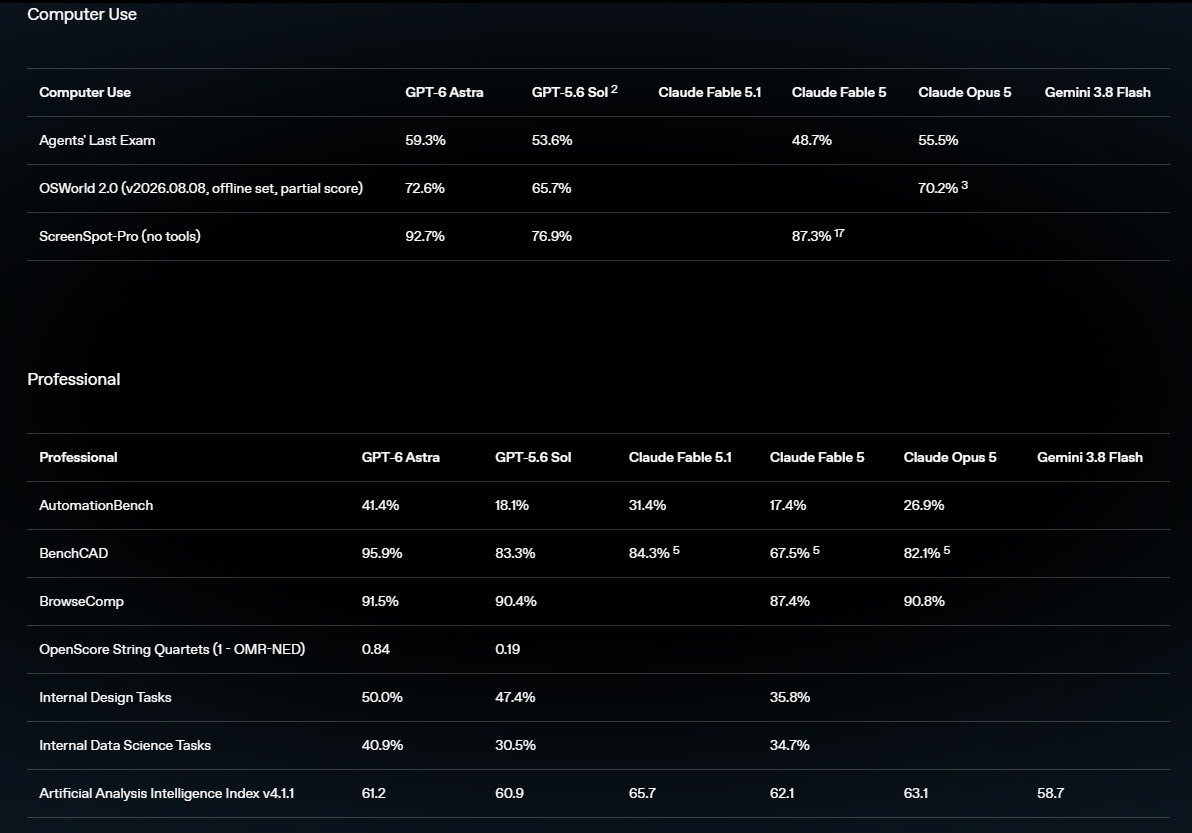
Task: Click the Agents' Last Exam row label
Action: click(97, 141)
